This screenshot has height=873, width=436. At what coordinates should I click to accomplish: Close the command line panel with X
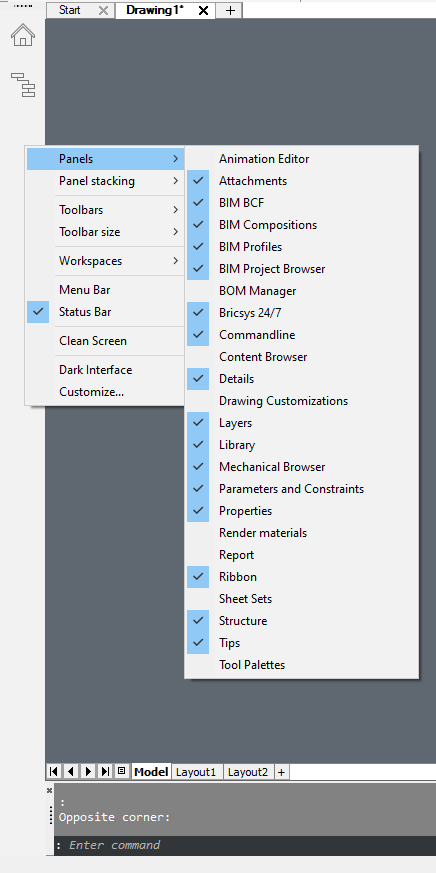point(50,790)
